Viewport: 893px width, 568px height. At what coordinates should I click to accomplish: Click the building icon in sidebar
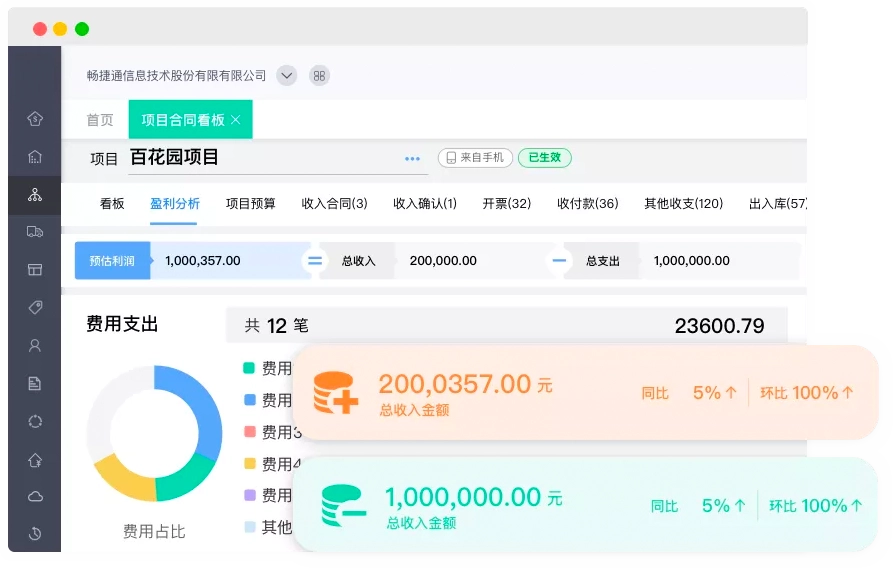tap(35, 157)
